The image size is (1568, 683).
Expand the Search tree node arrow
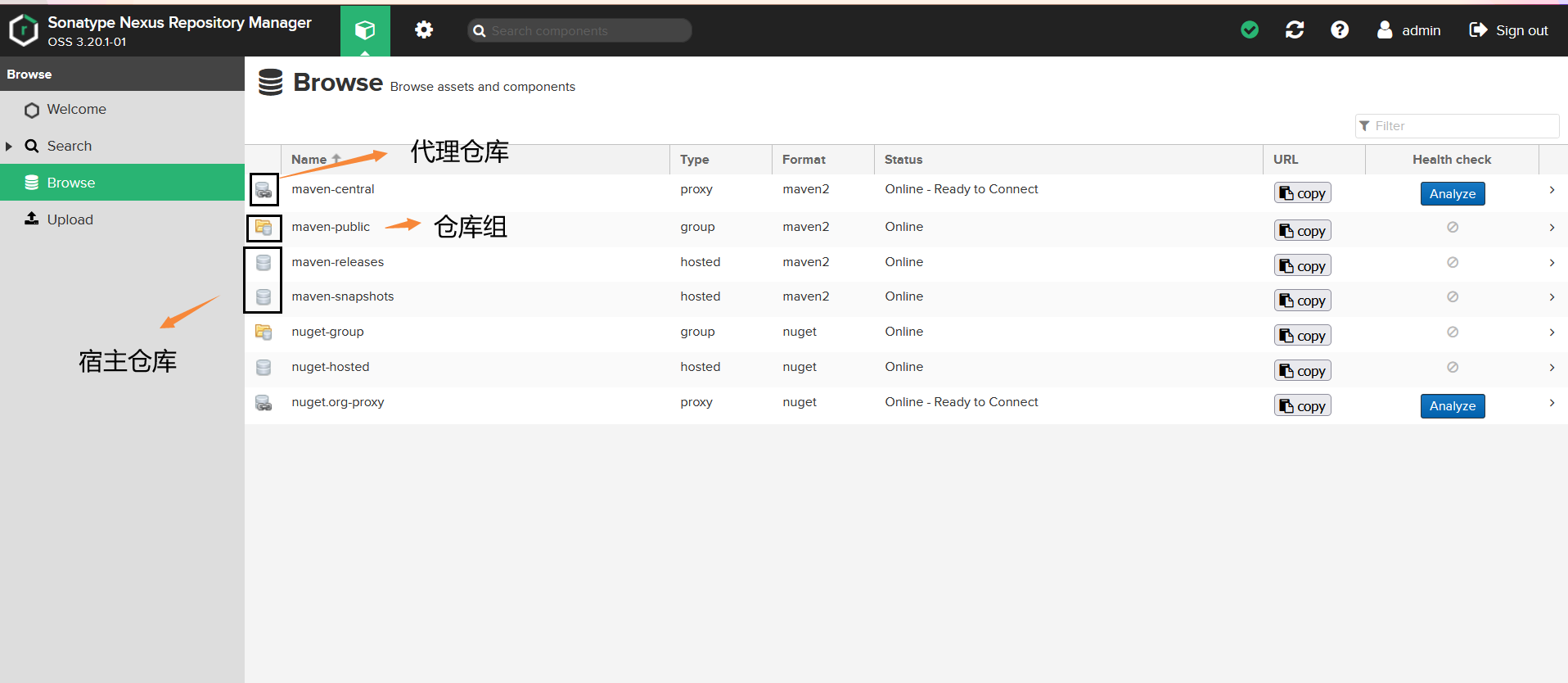point(9,146)
